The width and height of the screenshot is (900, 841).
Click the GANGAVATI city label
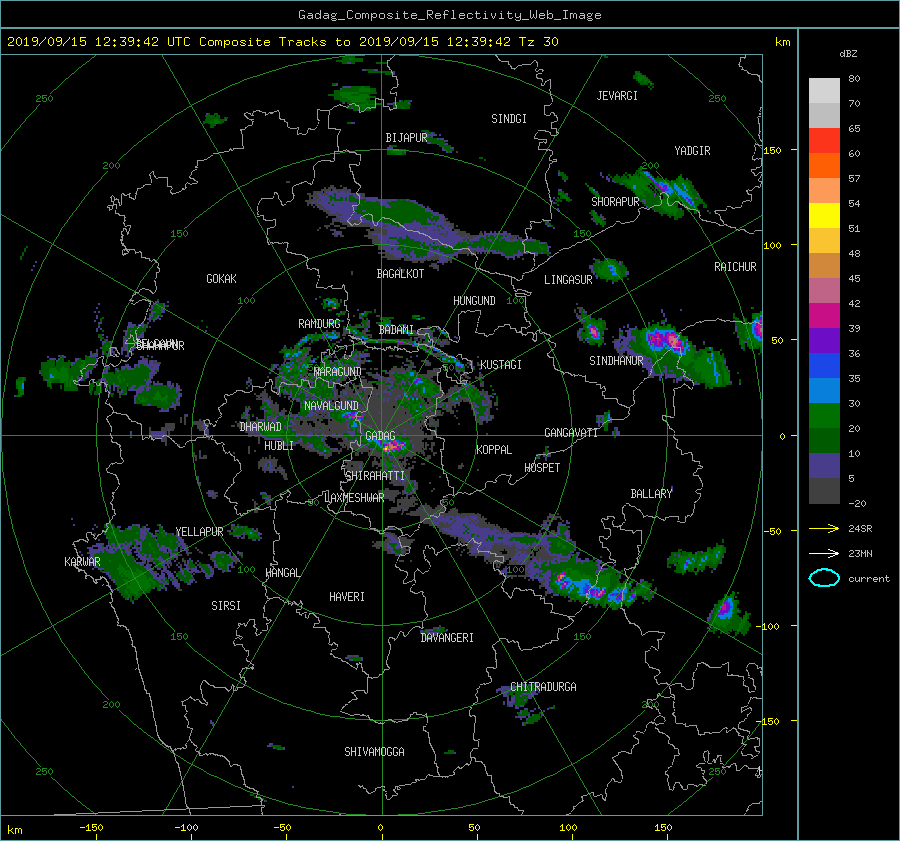coord(571,433)
